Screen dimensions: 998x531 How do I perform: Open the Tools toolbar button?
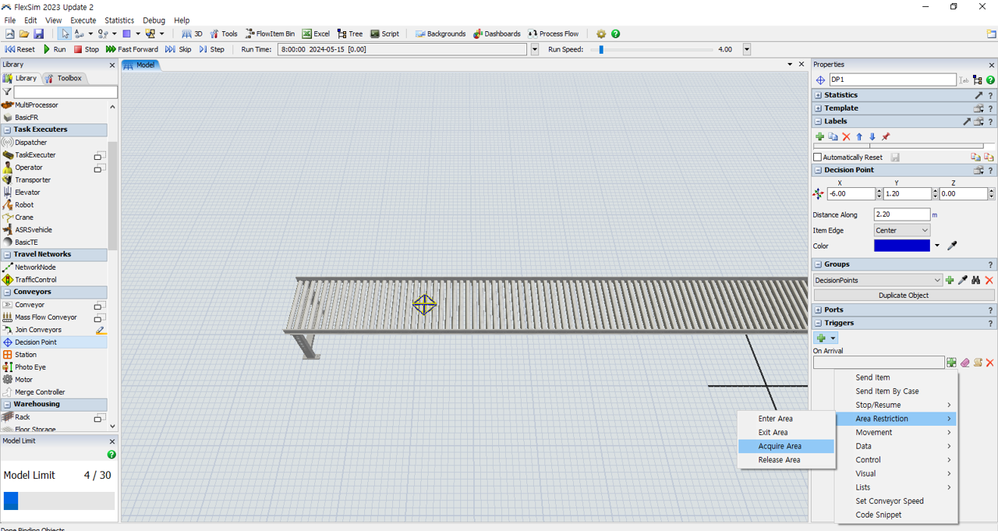coord(223,34)
